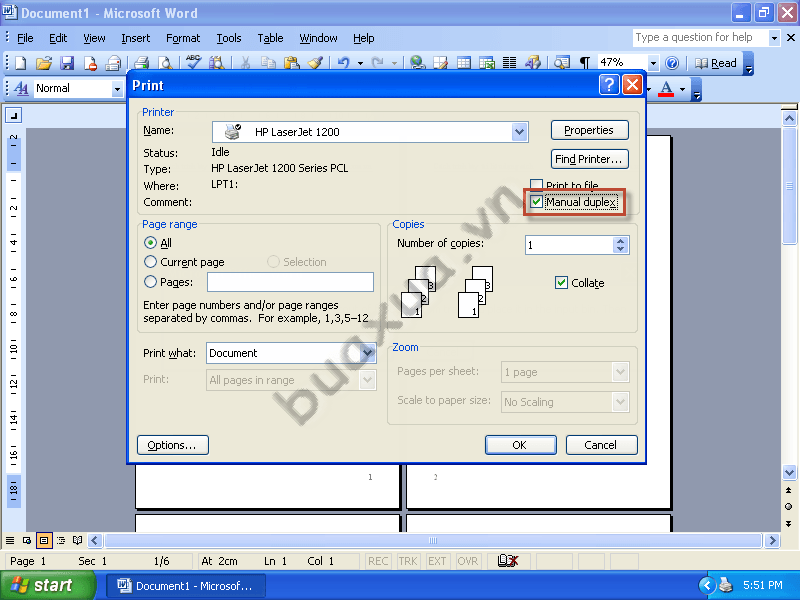The image size is (800, 600).
Task: Click the Drawing toolbar icon
Action: 533,63
